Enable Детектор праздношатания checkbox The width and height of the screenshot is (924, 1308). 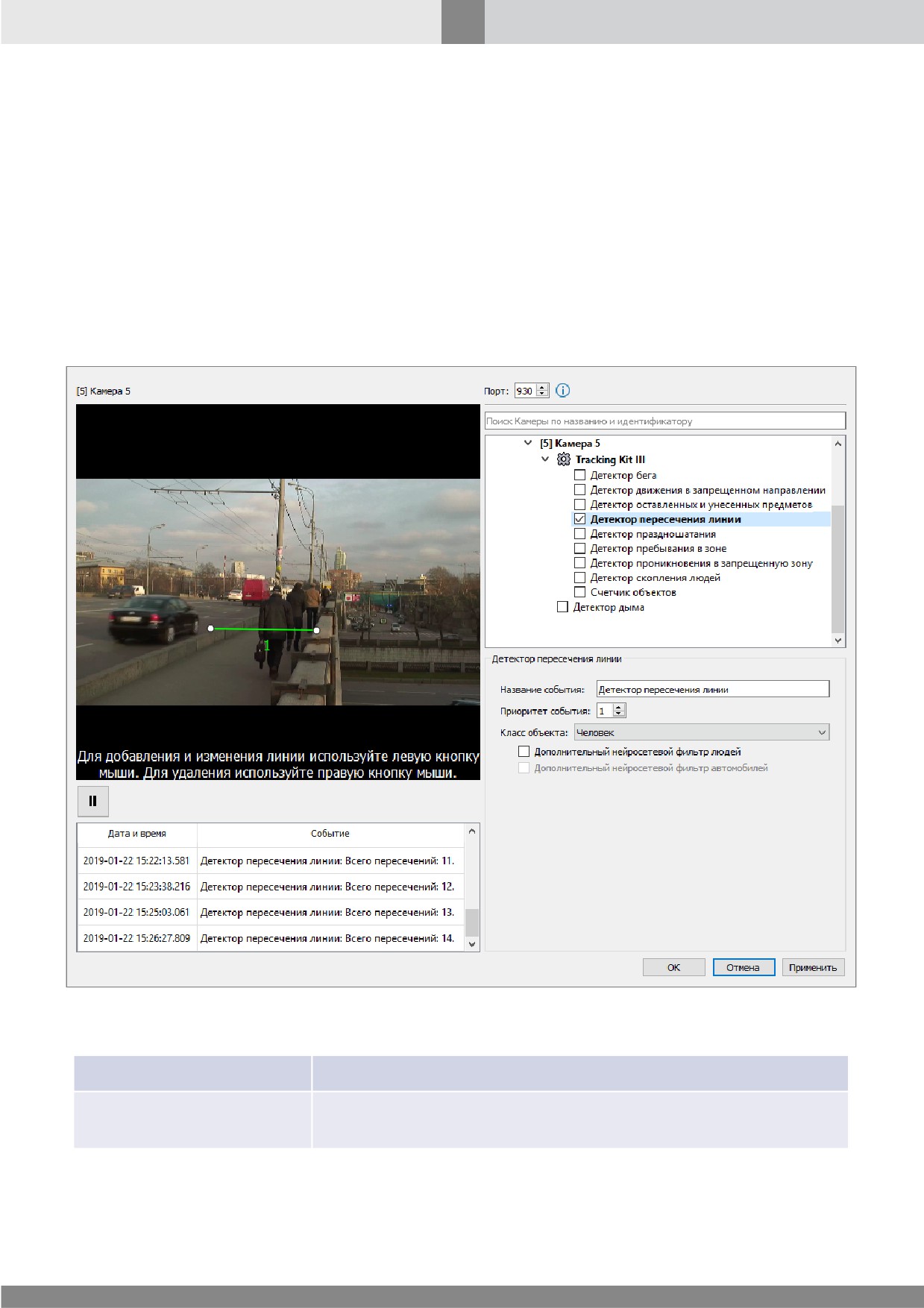click(579, 534)
